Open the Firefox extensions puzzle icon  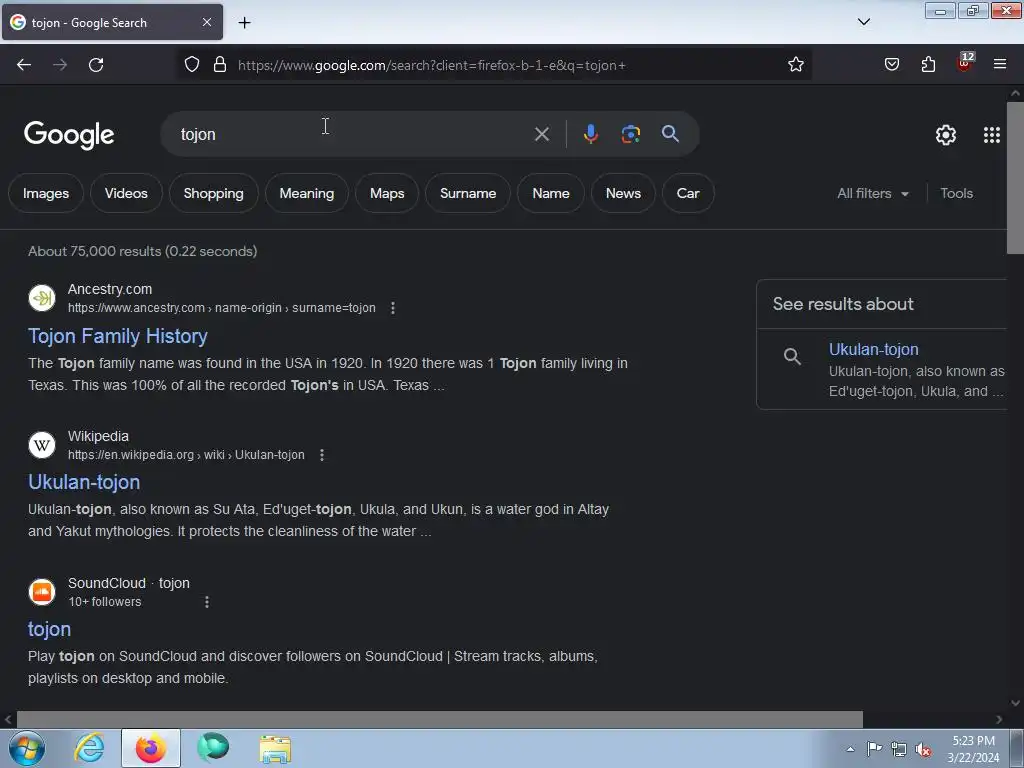(x=928, y=64)
